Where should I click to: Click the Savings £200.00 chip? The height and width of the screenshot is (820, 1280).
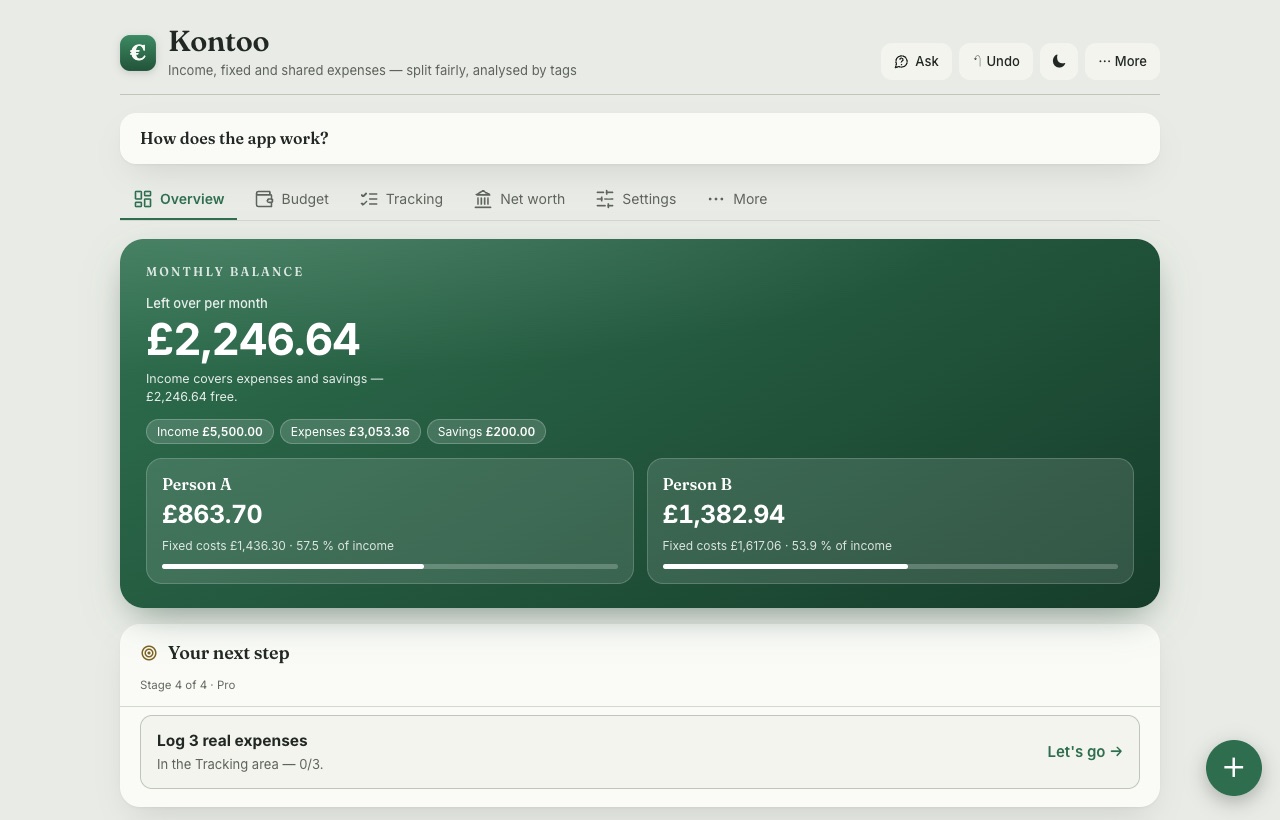486,432
